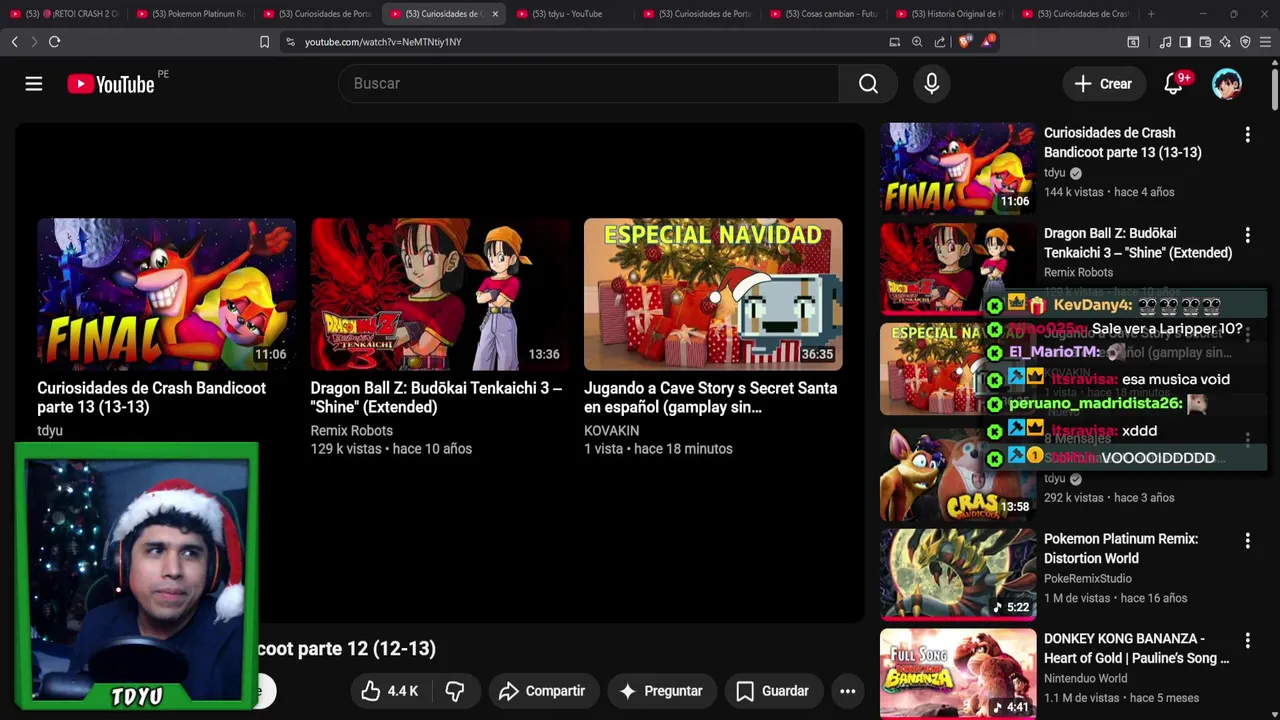Image resolution: width=1280 pixels, height=720 pixels.
Task: Open more options for Curiosidades de Crash parte 13 sidebar
Action: [x=1247, y=135]
